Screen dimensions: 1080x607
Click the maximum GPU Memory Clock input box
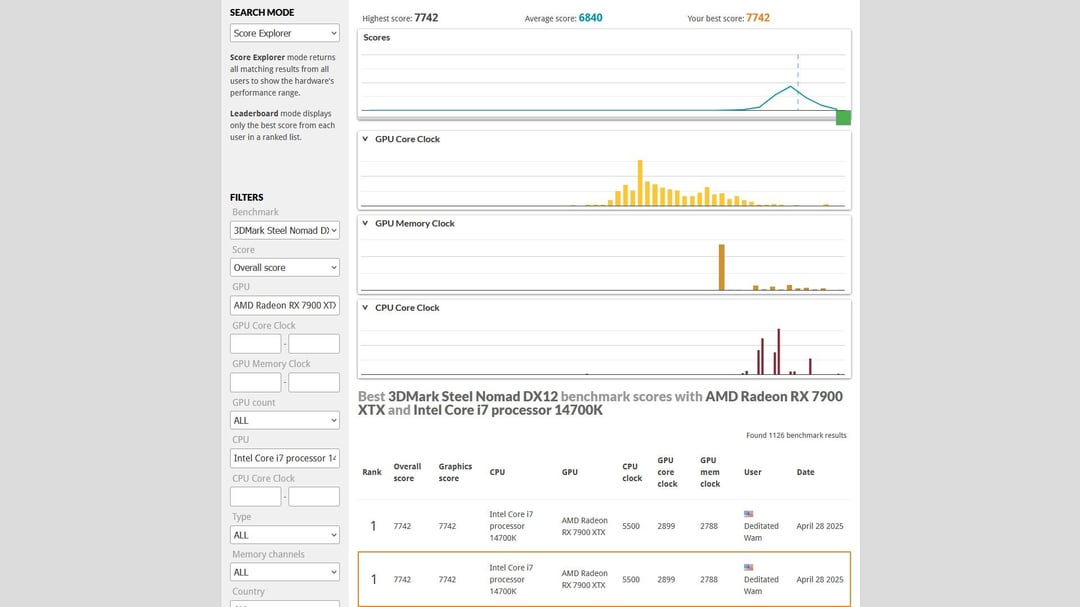pyautogui.click(x=314, y=382)
